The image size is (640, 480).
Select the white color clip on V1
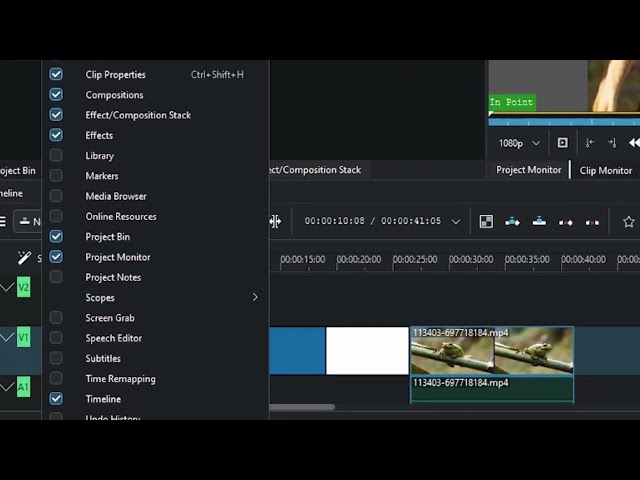pyautogui.click(x=367, y=351)
